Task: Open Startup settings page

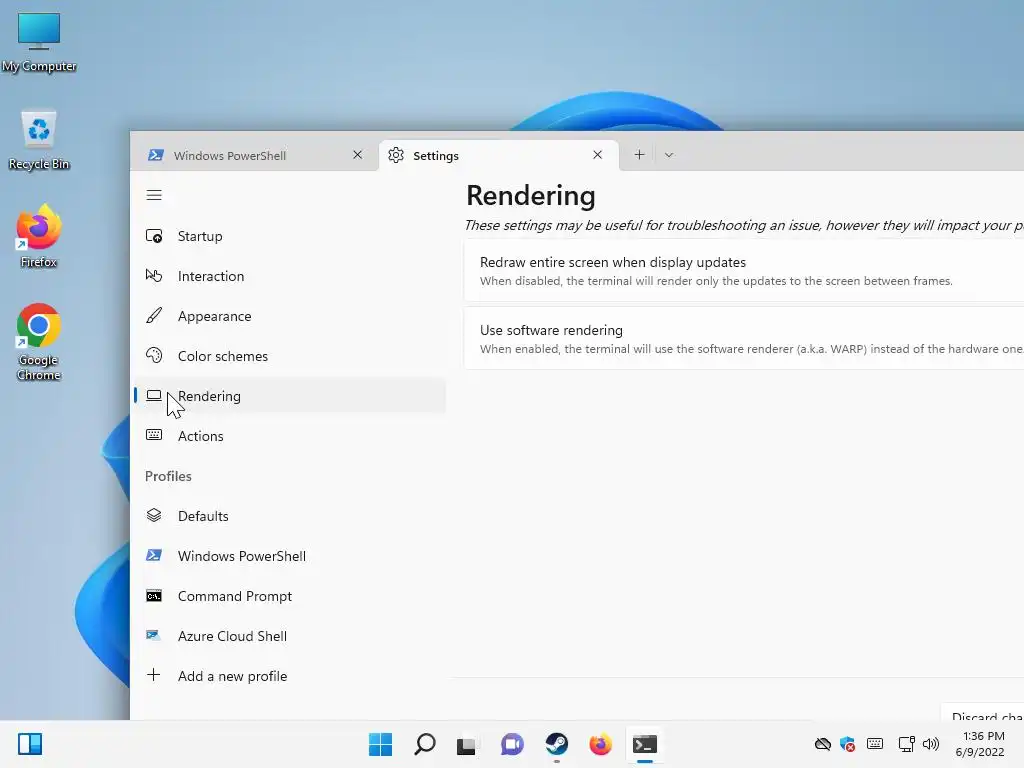Action: [290, 236]
